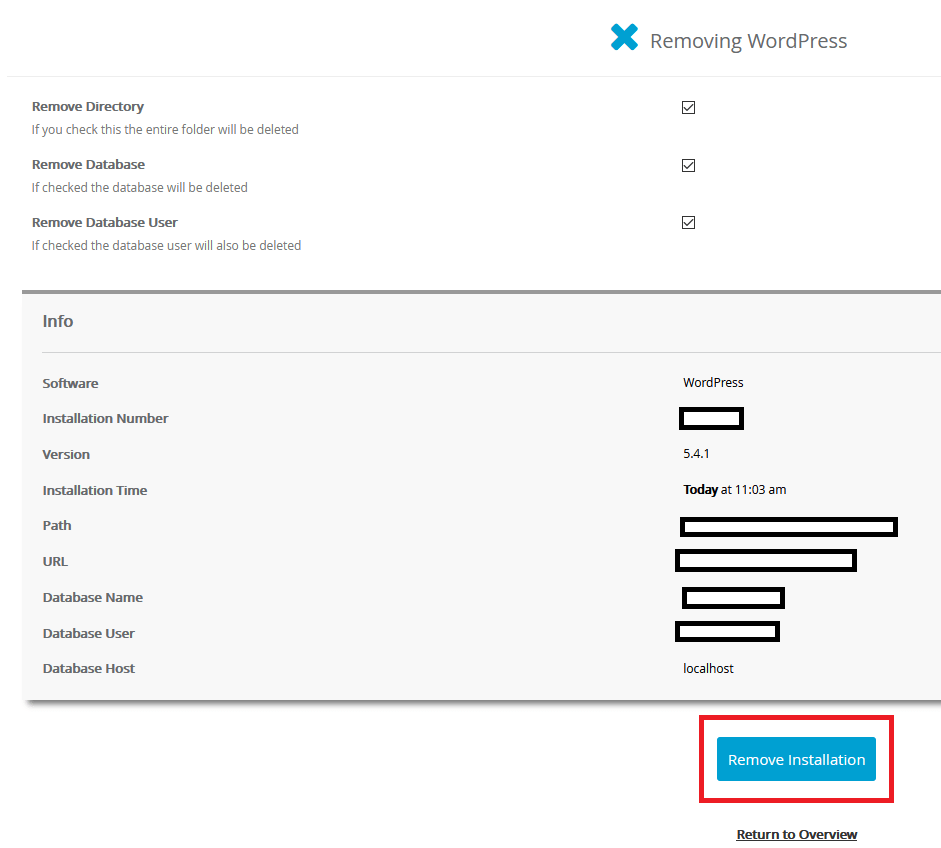Image resolution: width=941 pixels, height=848 pixels.
Task: Click the Software row label
Action: click(70, 383)
